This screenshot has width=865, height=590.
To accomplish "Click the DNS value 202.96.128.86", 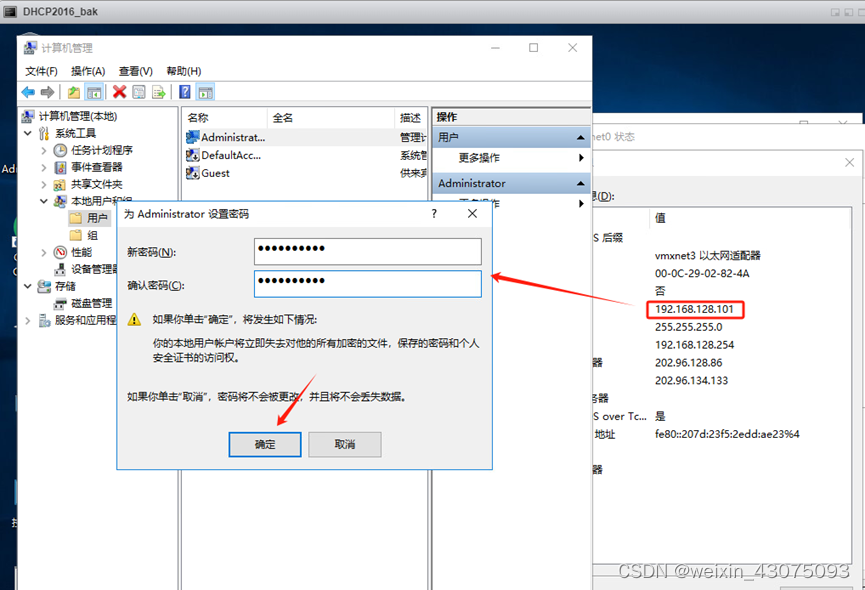I will [x=688, y=363].
